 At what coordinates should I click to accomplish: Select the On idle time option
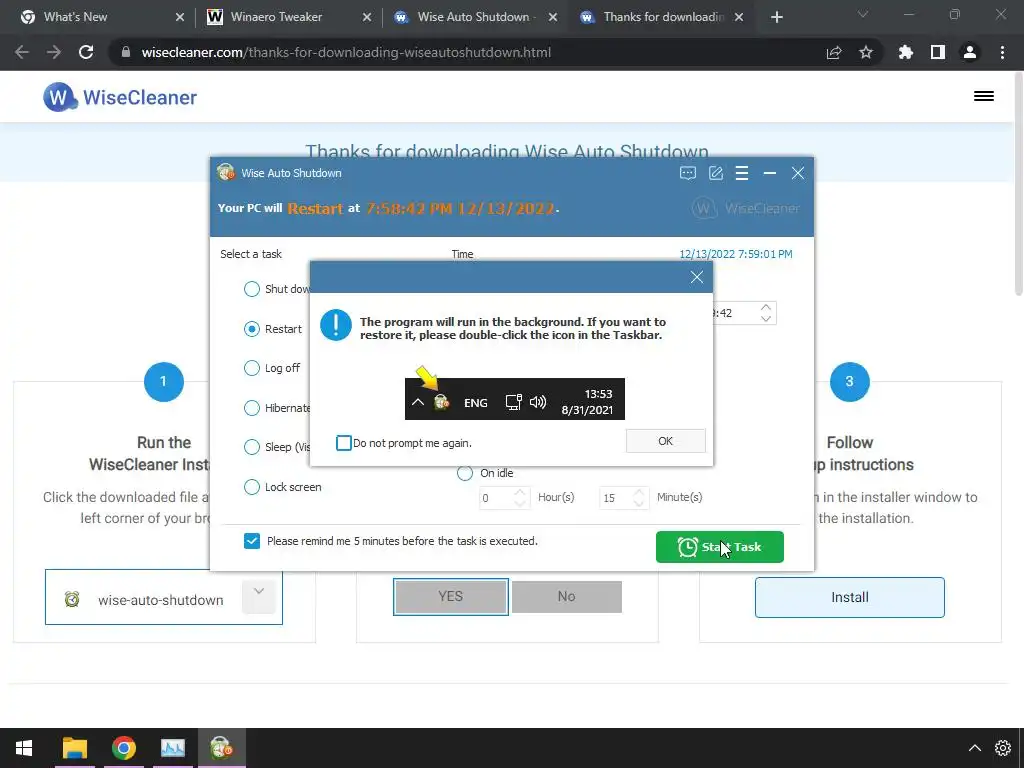(464, 473)
